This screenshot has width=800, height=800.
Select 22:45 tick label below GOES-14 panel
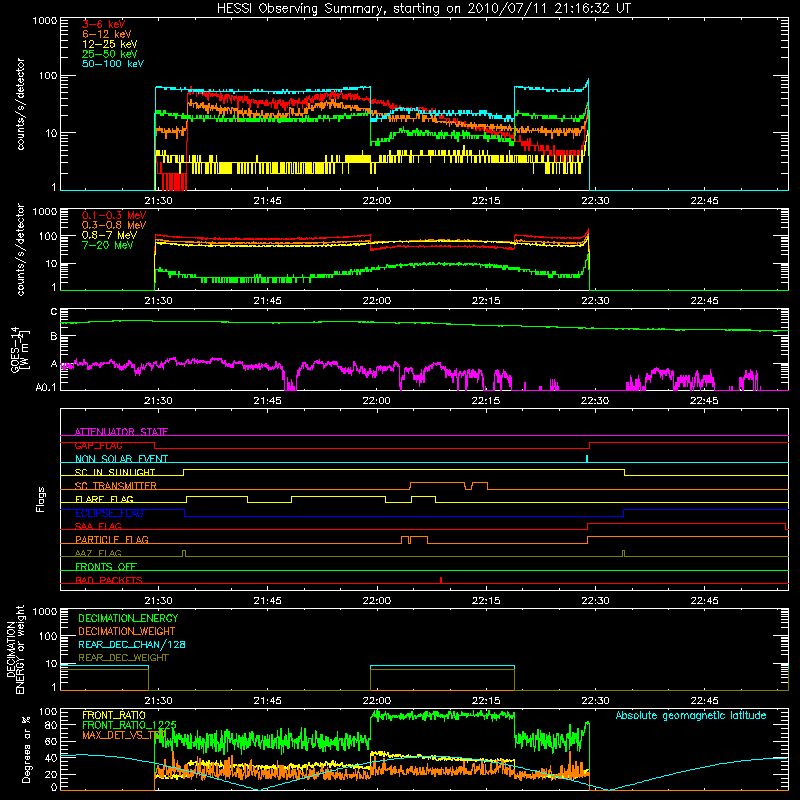pyautogui.click(x=704, y=401)
